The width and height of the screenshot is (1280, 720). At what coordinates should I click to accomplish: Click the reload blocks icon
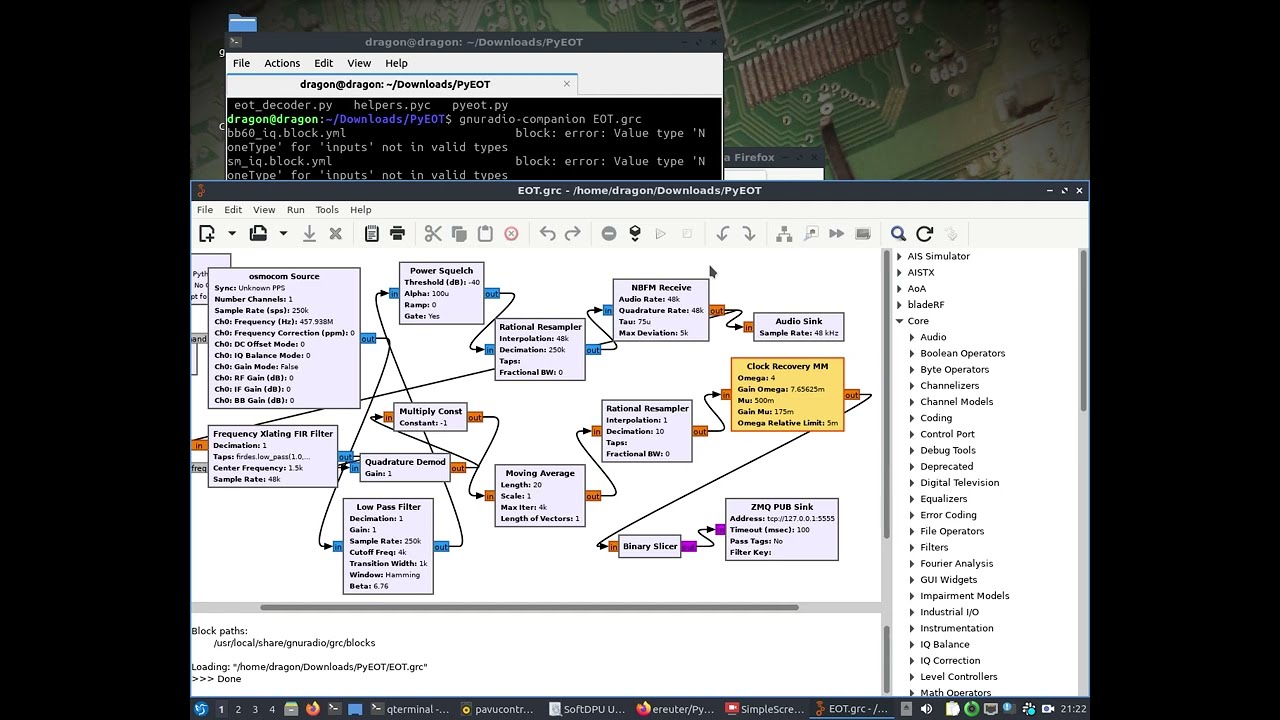pos(924,234)
